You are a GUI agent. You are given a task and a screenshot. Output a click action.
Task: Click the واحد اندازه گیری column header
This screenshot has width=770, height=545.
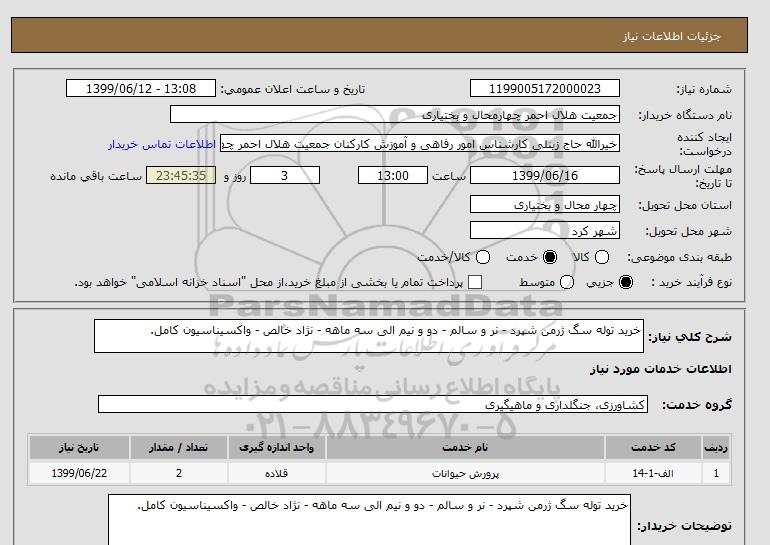[276, 447]
